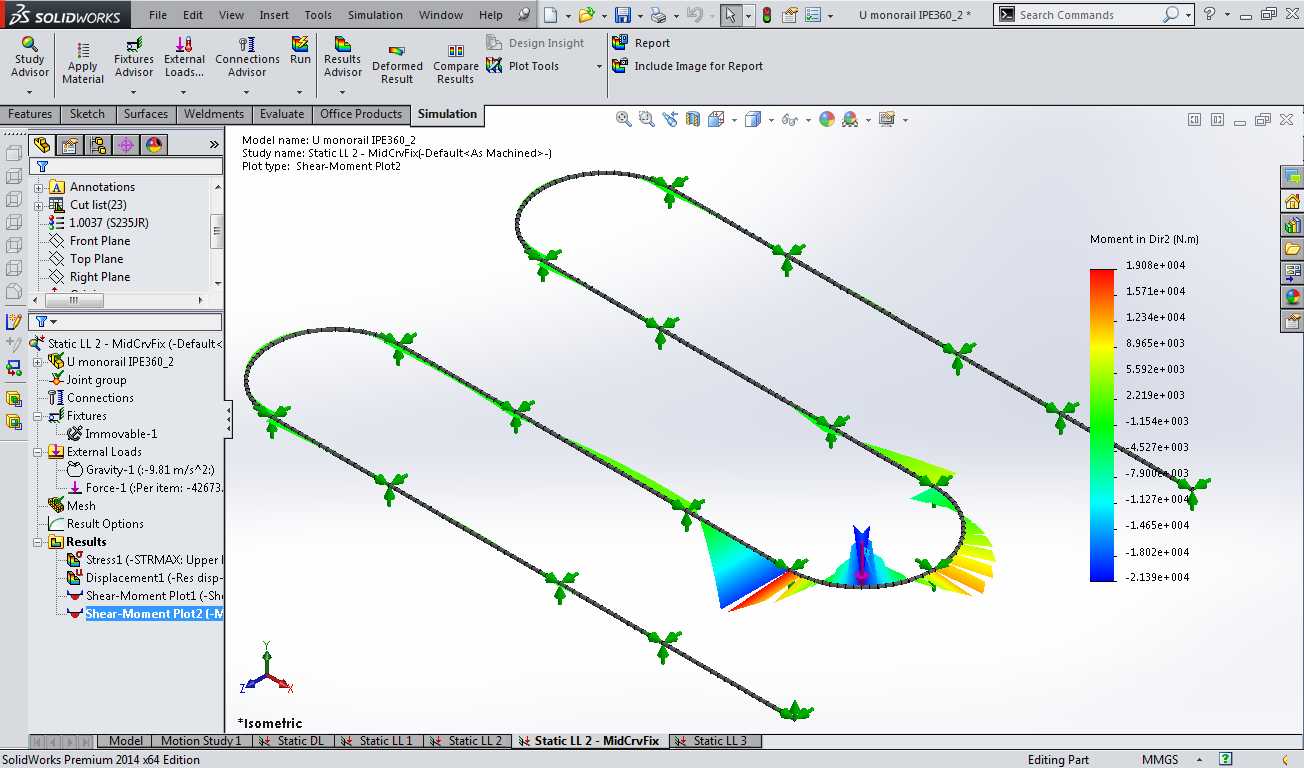Collapse the left panel with the side handle
The width and height of the screenshot is (1304, 768).
[228, 419]
